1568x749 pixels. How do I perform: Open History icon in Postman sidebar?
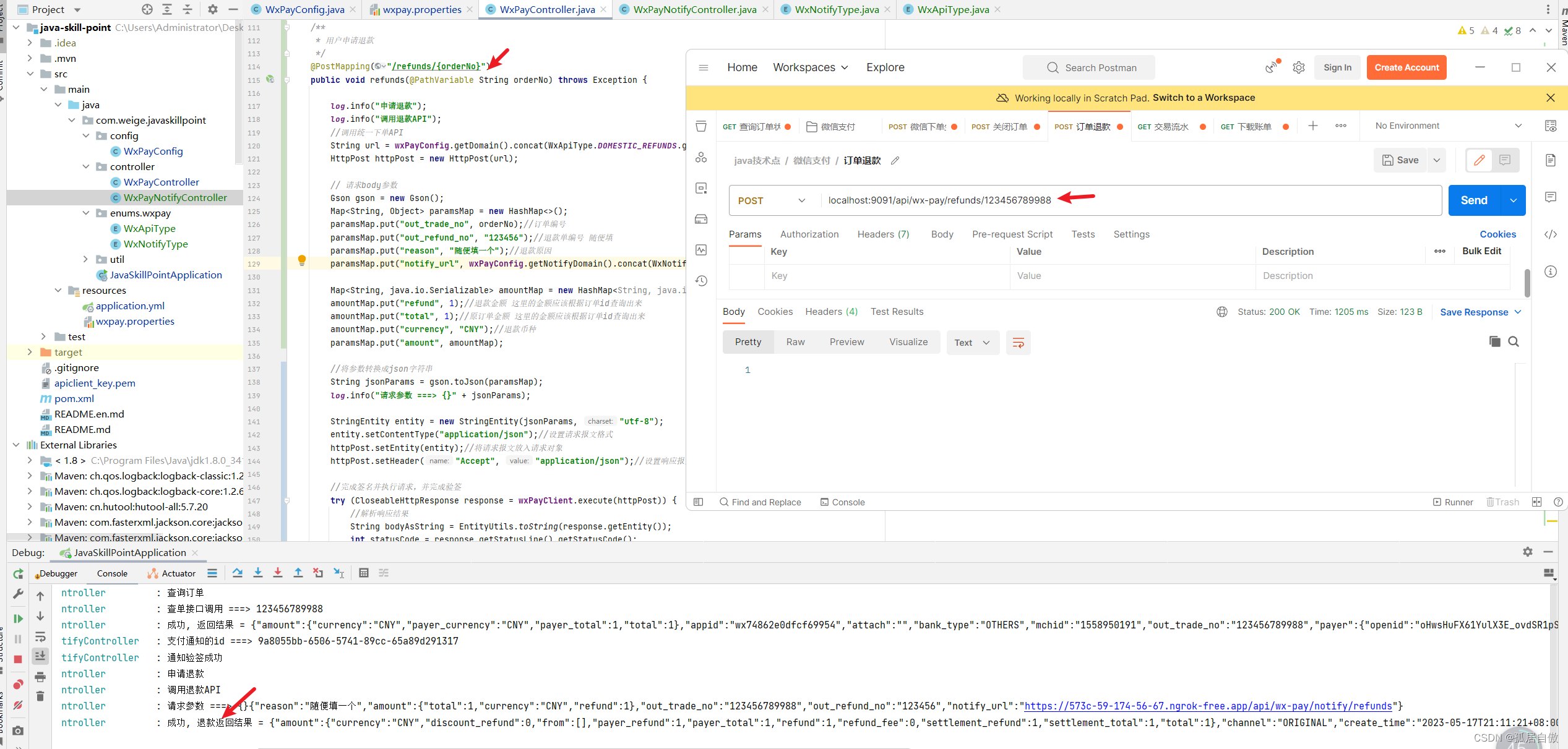tap(701, 281)
